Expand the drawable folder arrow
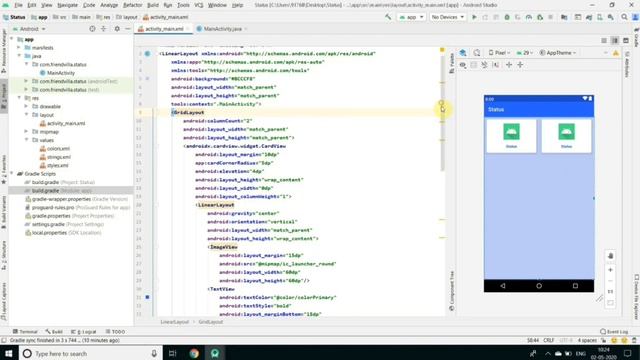The width and height of the screenshot is (640, 360). (26, 107)
